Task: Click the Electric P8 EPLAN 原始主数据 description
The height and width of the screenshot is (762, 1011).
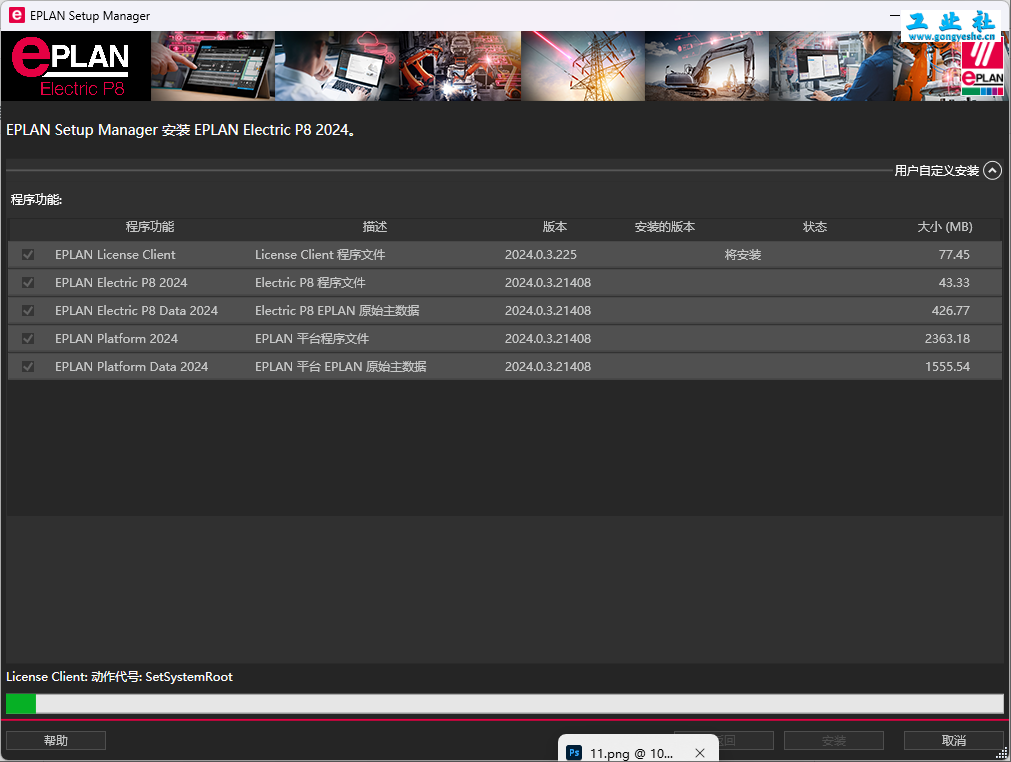Action: (337, 311)
